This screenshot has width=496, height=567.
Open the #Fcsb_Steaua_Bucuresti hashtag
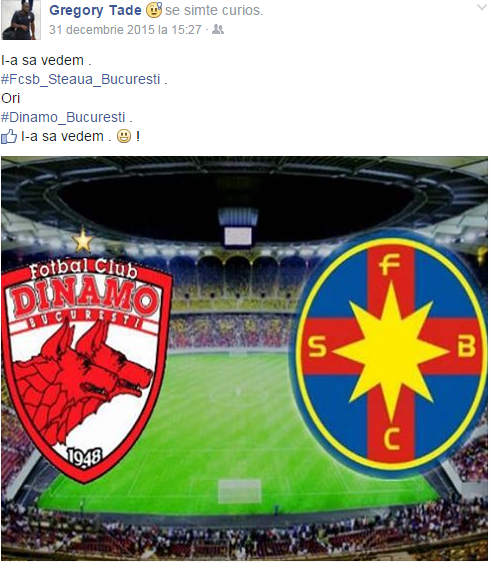[81, 79]
